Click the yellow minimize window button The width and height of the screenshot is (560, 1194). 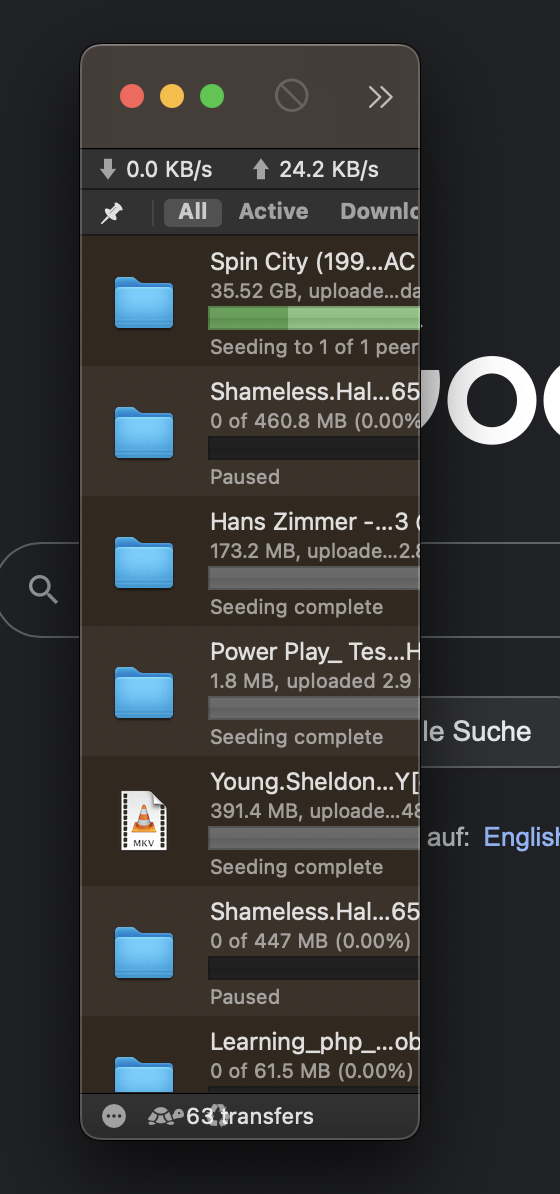(171, 97)
